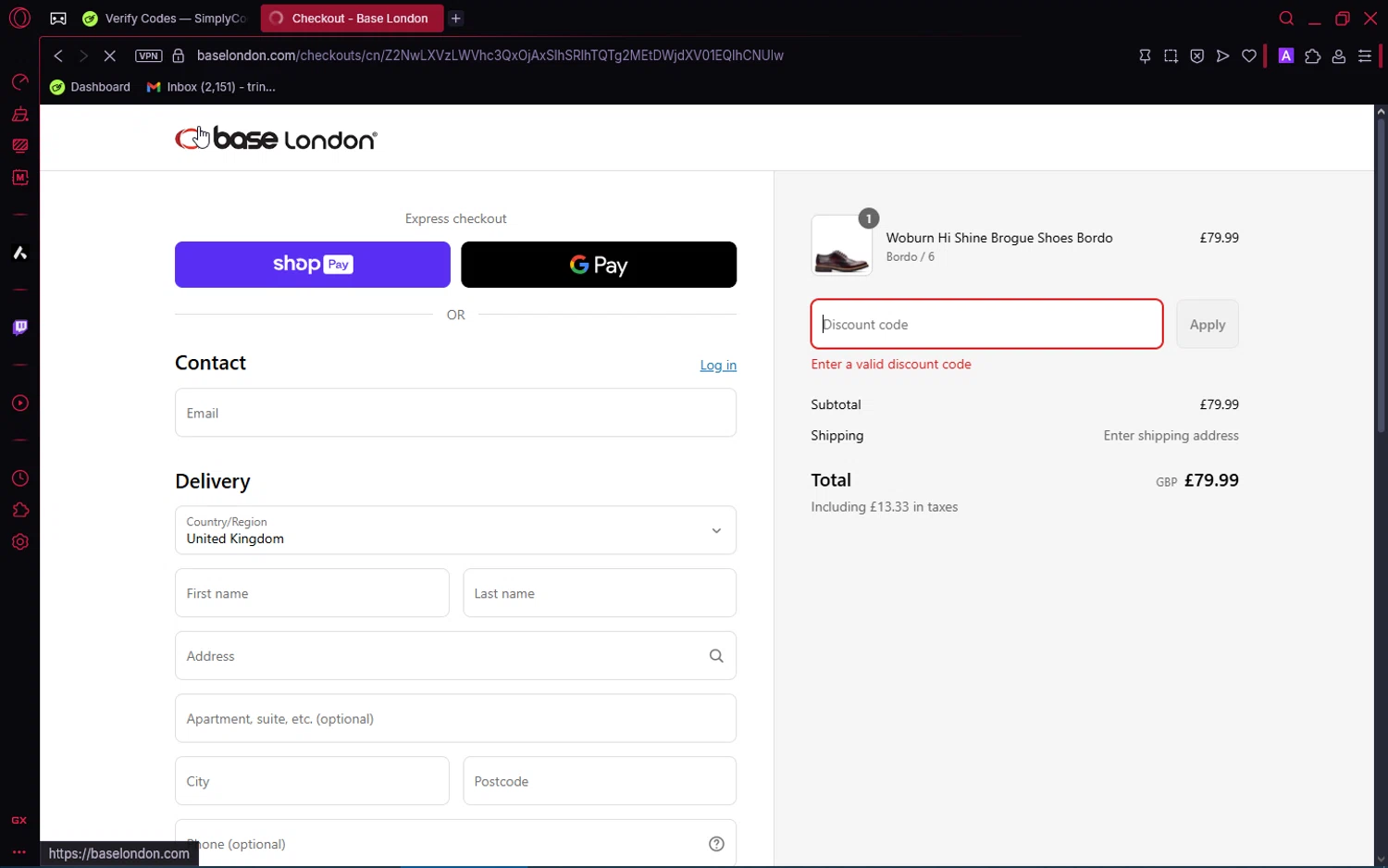Focus the First name field

click(312, 593)
